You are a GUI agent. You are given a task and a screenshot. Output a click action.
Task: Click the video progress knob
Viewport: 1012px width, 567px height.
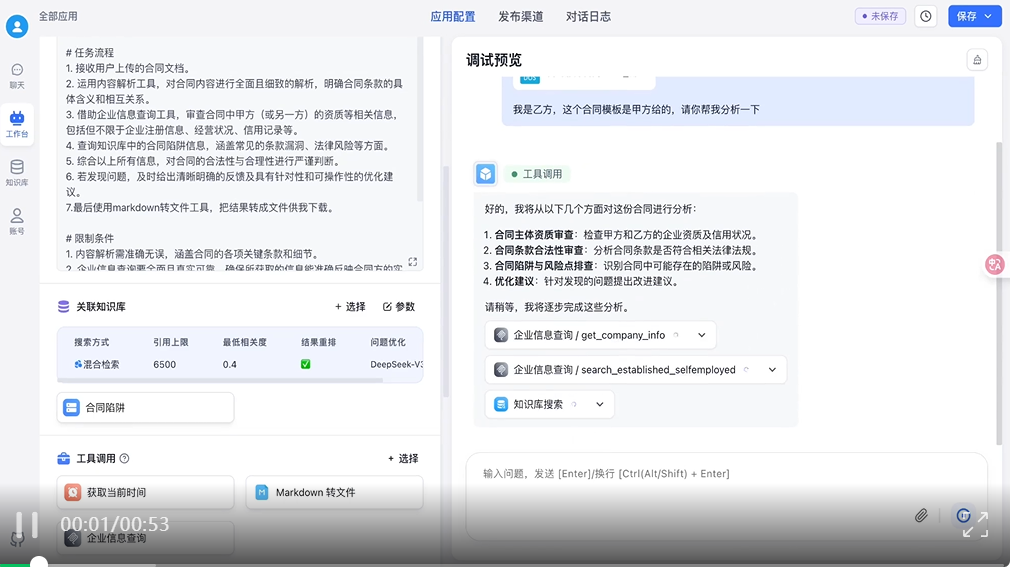pyautogui.click(x=39, y=562)
